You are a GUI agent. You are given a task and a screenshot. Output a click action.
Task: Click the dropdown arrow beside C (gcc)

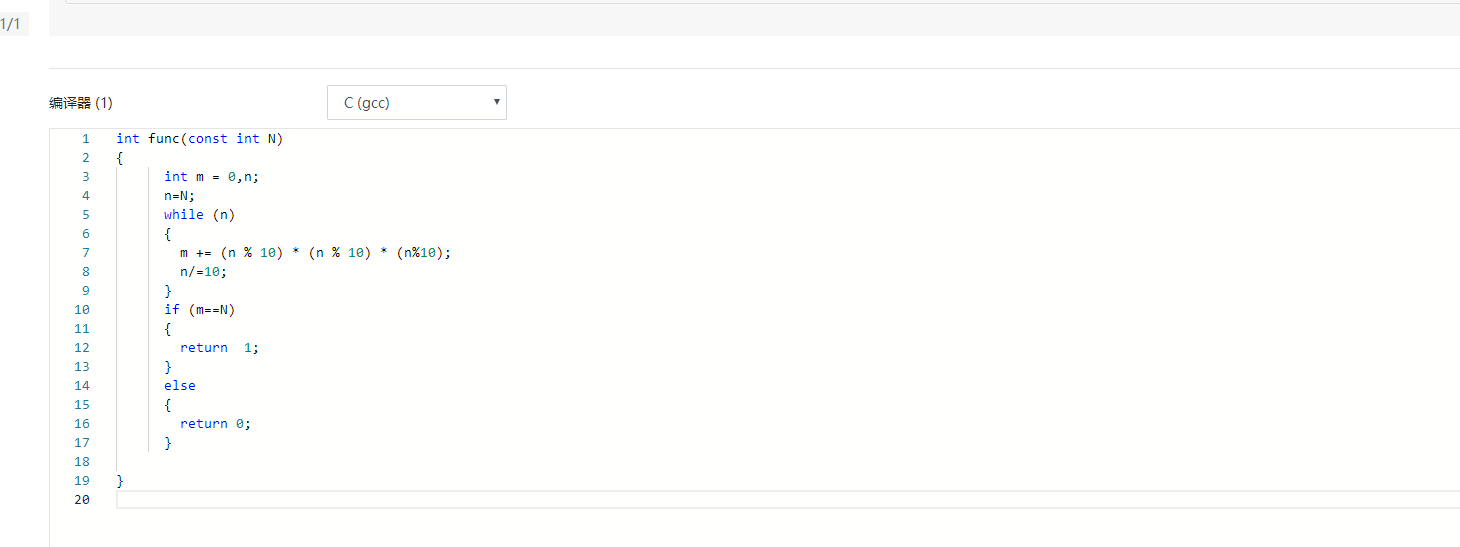496,103
